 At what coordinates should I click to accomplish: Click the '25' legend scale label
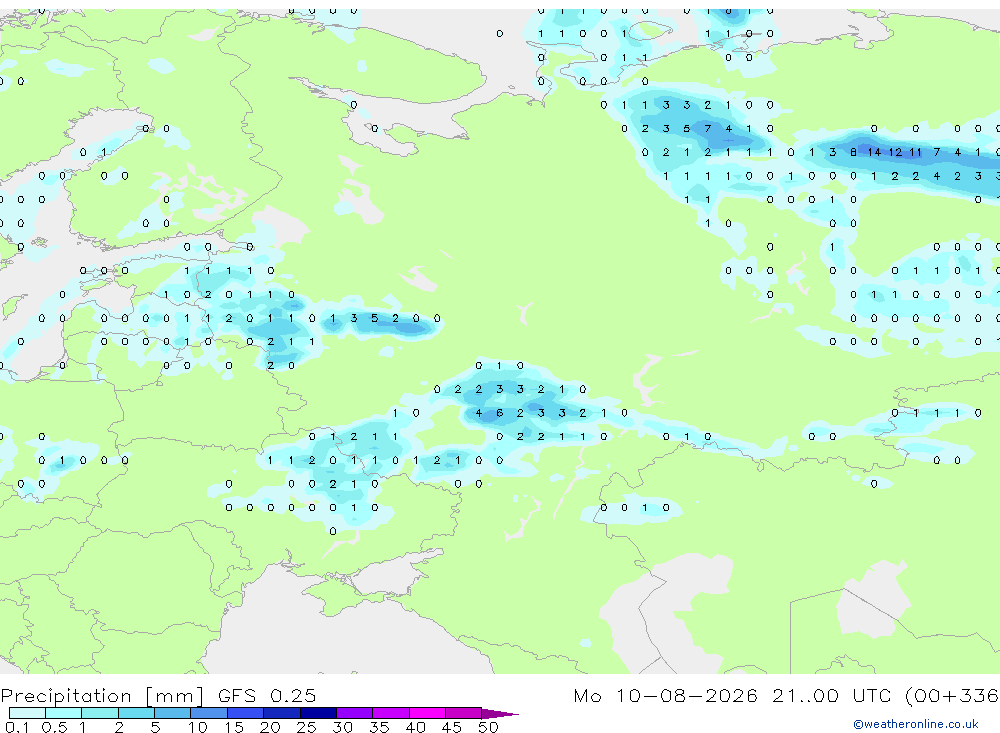pyautogui.click(x=307, y=727)
